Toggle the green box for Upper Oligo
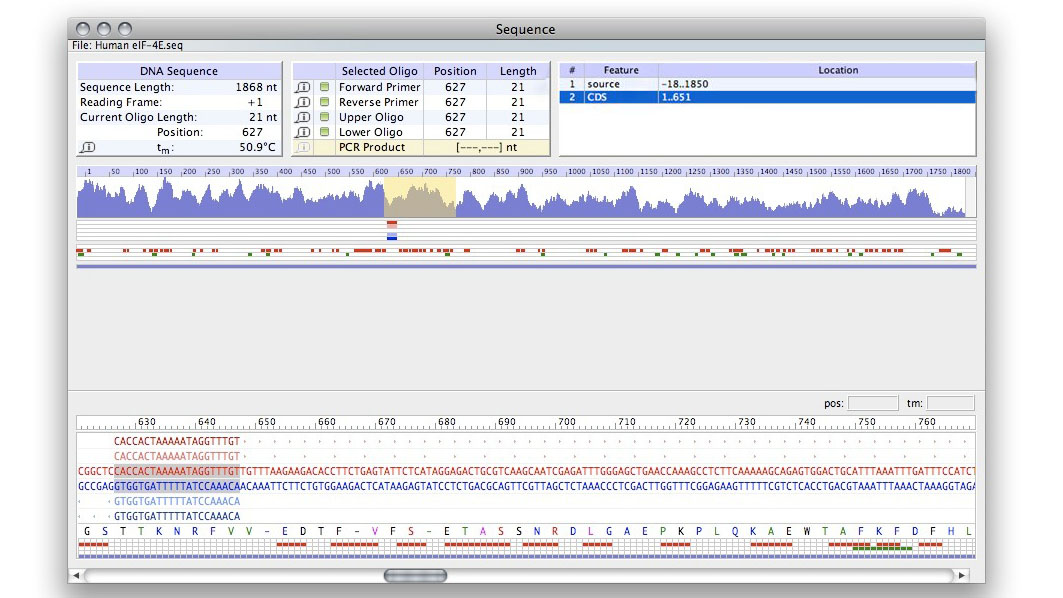Viewport: 1063px width, 598px height. click(324, 117)
